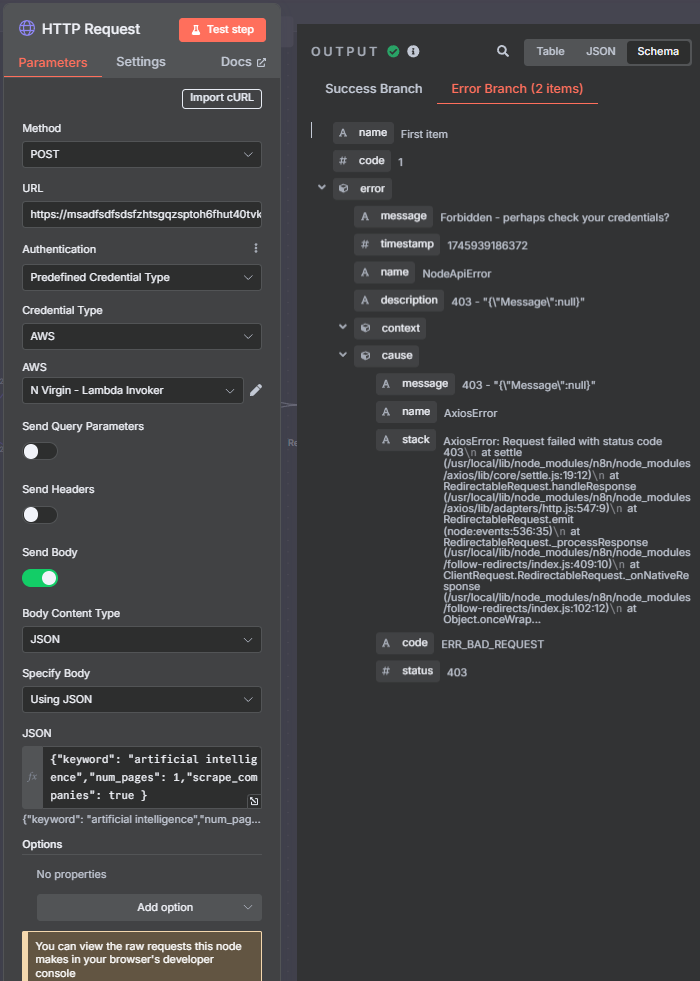Collapse the error object in schema
Screen dimensions: 700x981
(x=322, y=187)
